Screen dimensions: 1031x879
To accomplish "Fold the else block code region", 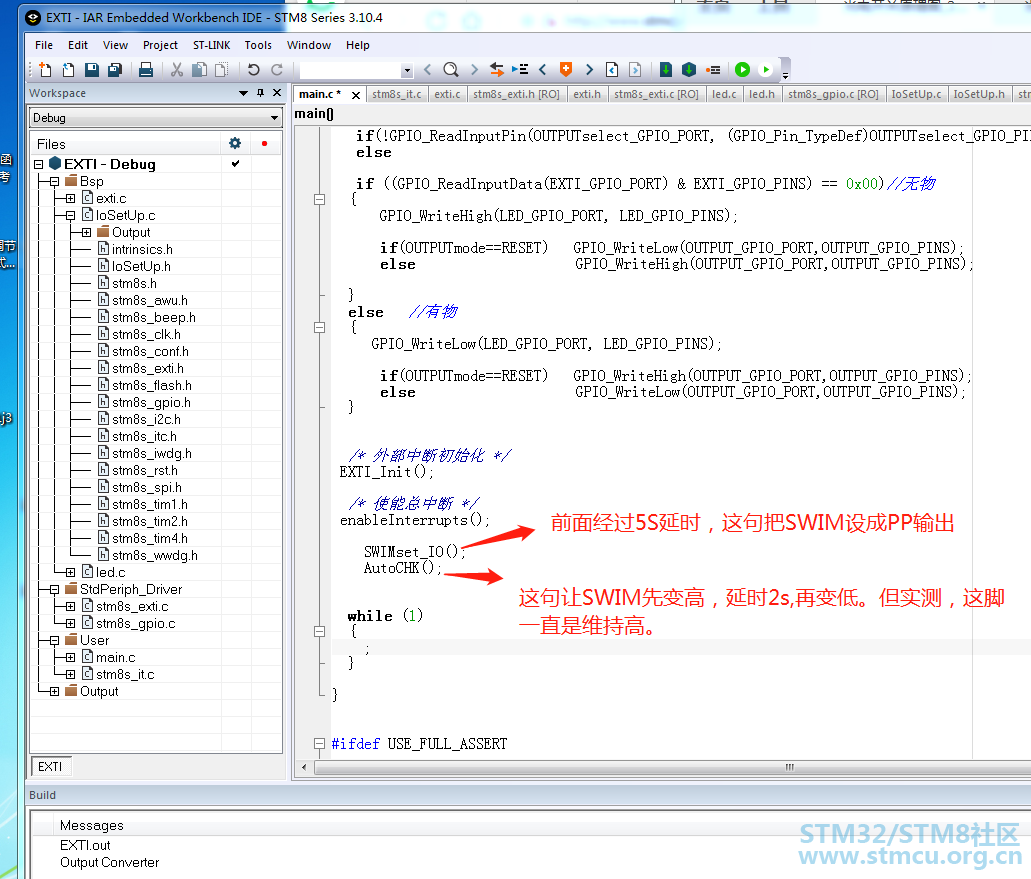I will (x=320, y=327).
